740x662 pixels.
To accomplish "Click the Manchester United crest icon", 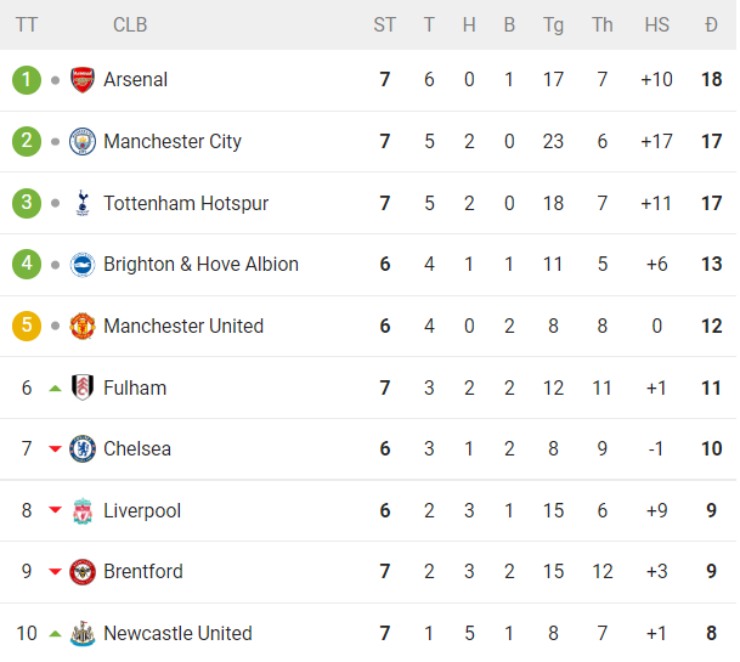I will click(82, 327).
